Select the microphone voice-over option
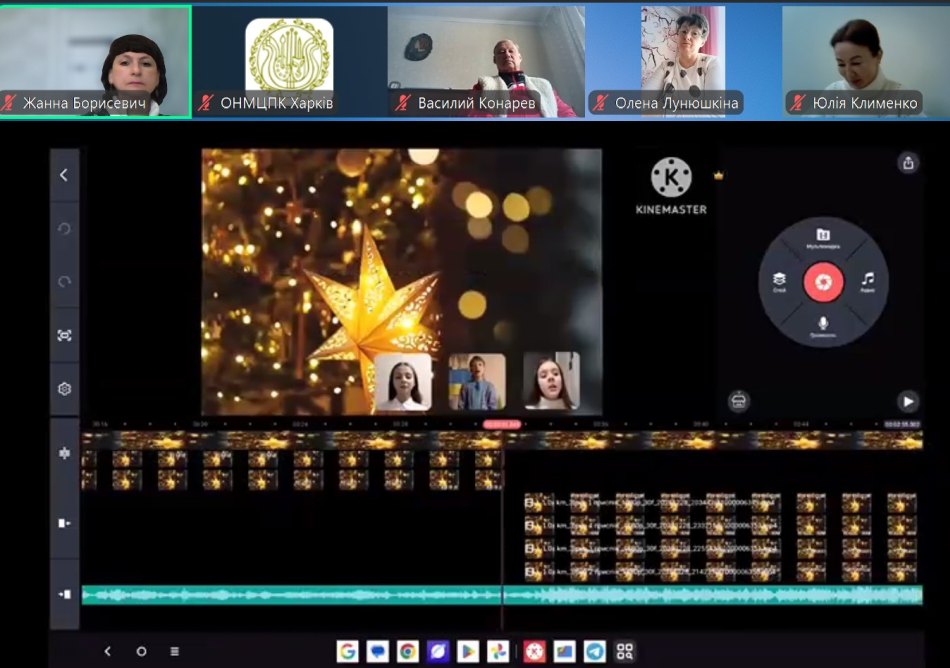 823,327
